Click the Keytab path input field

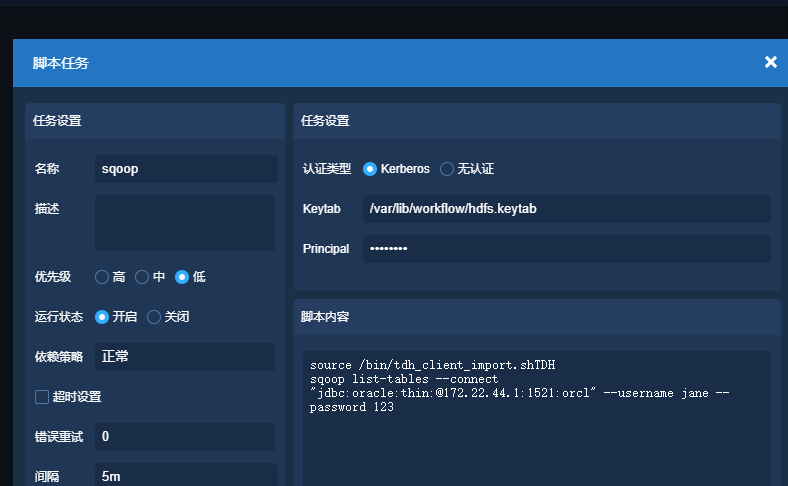[x=566, y=209]
